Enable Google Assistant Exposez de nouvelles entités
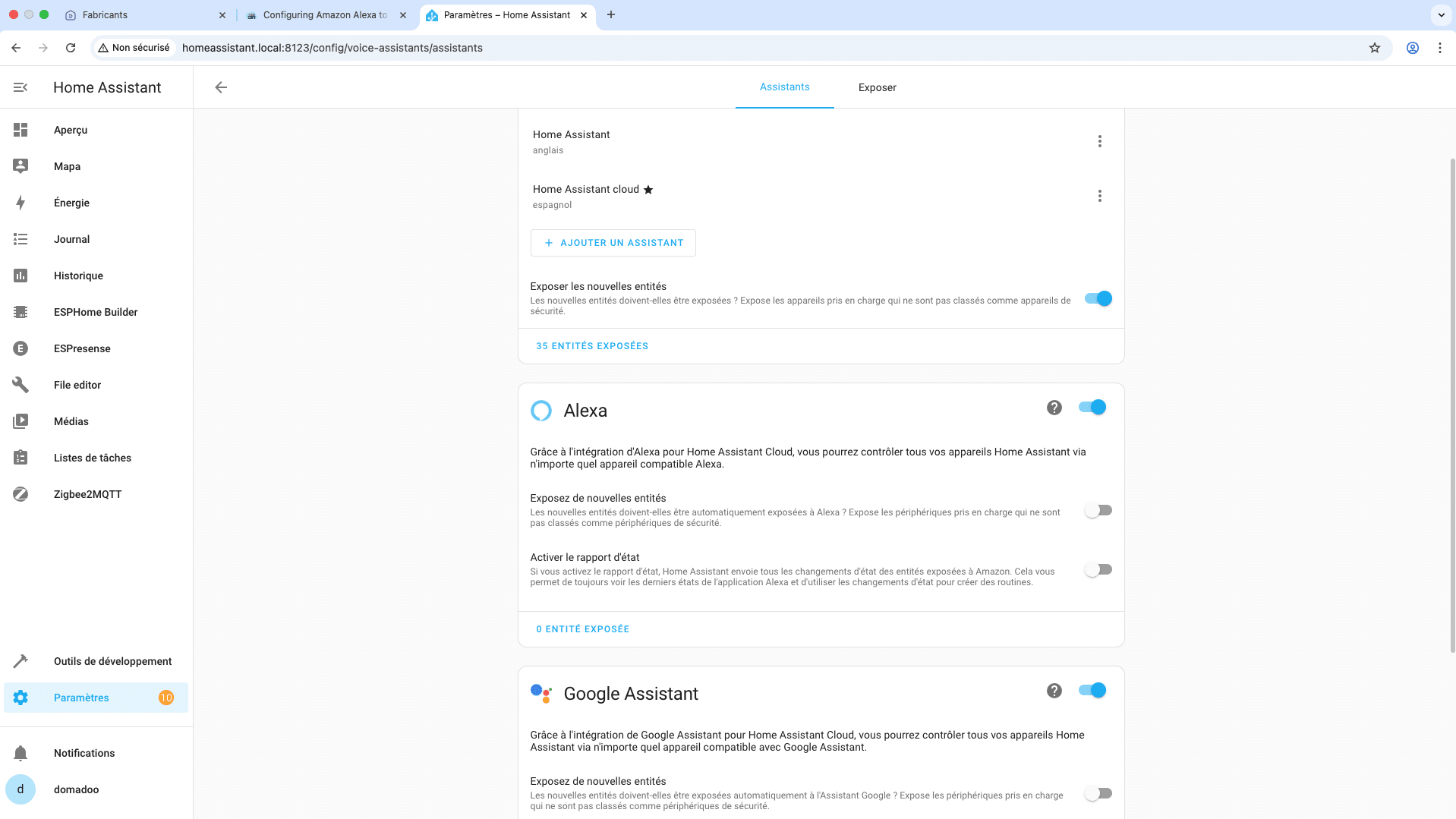 pos(1098,793)
